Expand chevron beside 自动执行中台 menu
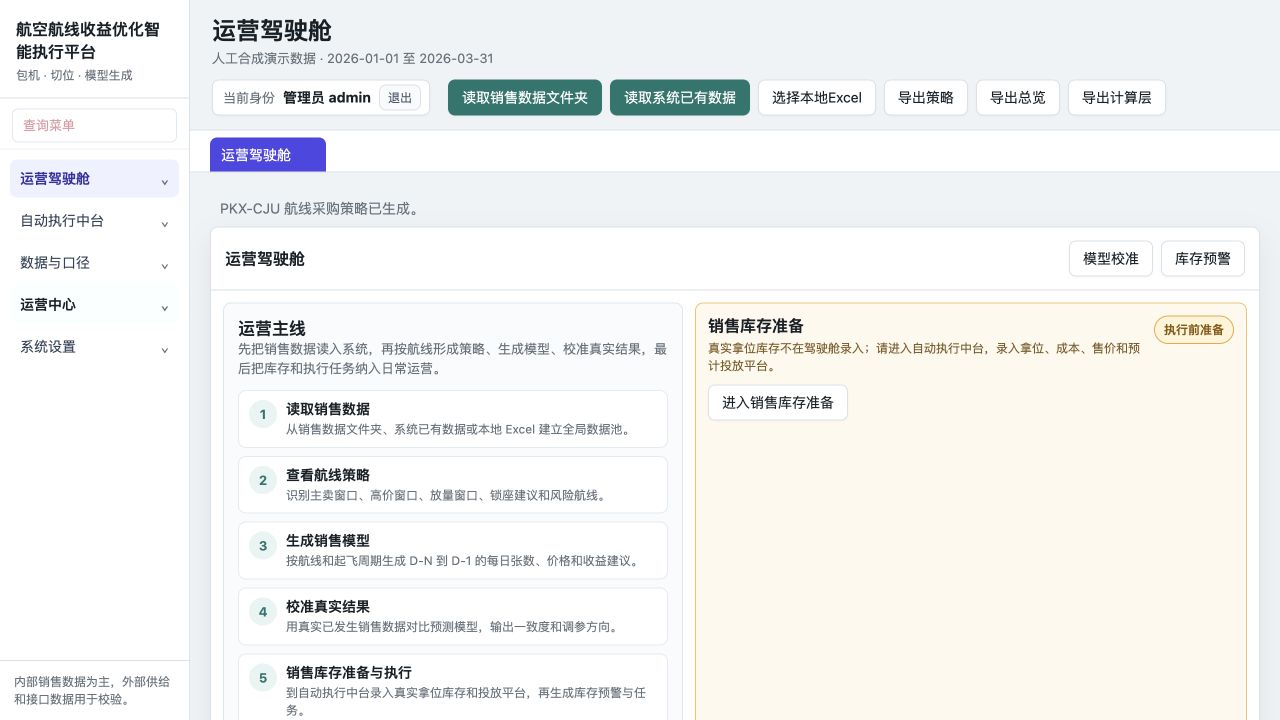Viewport: 1280px width, 720px height. [164, 224]
